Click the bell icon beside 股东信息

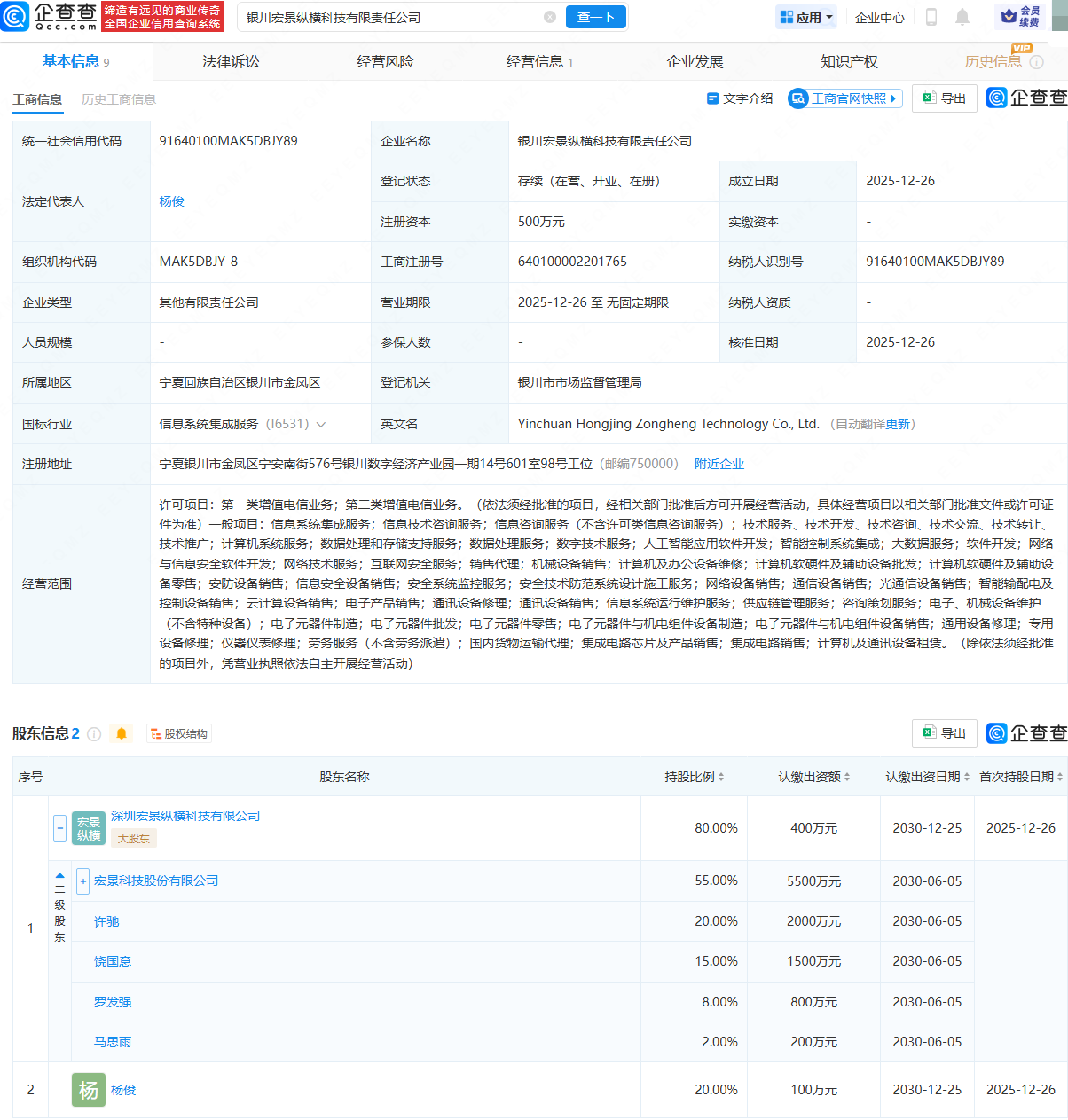[121, 733]
